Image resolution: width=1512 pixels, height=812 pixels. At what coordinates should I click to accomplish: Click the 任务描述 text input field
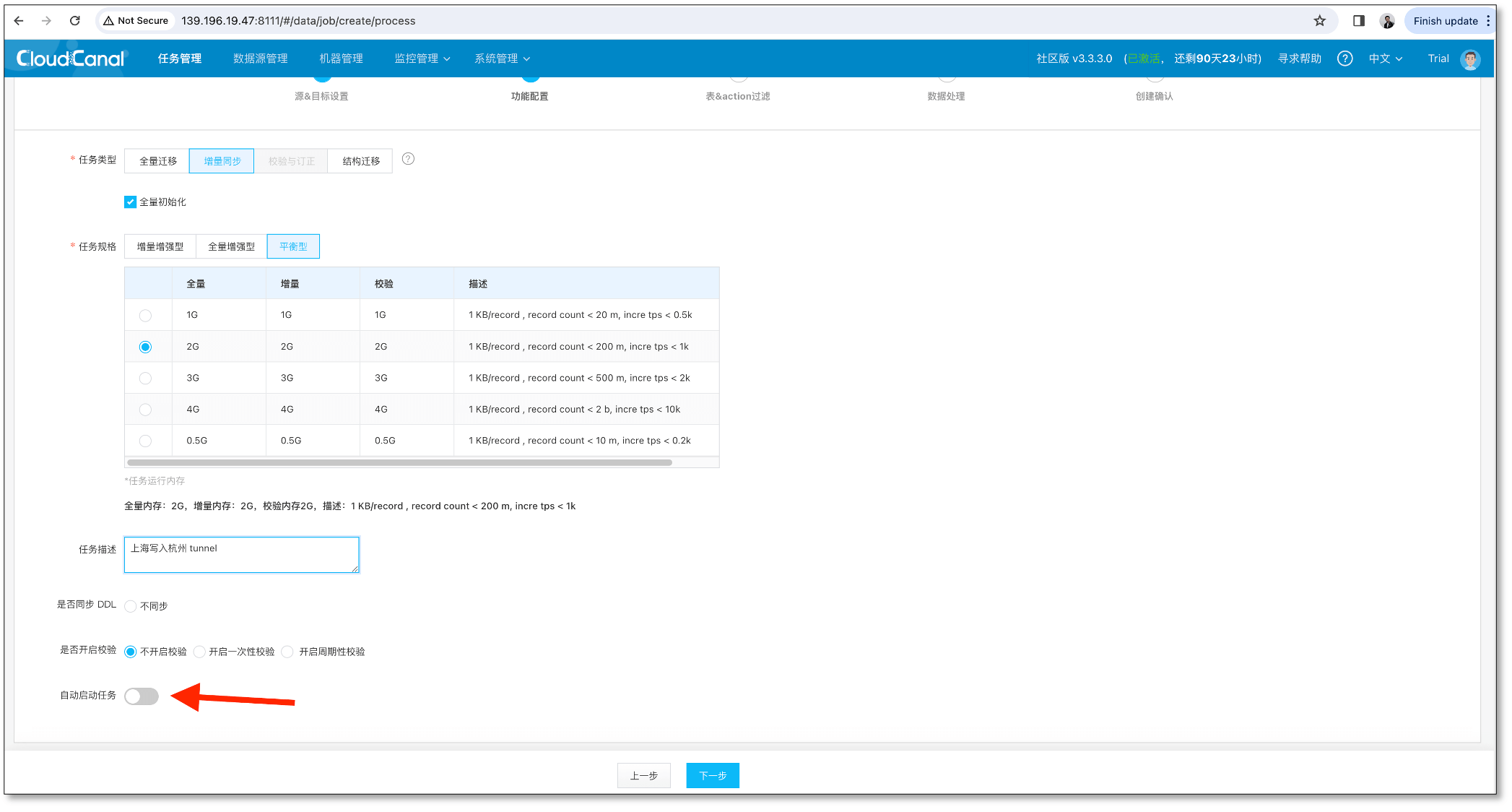point(241,555)
